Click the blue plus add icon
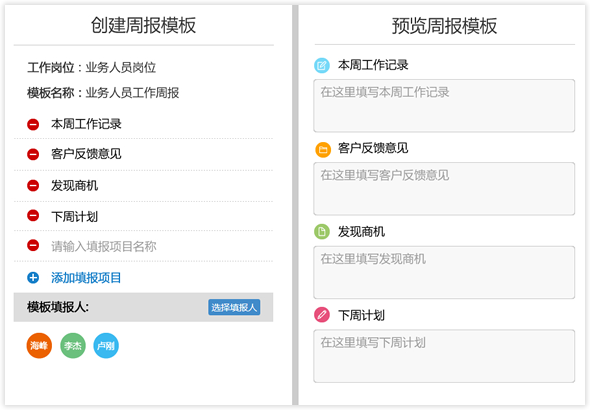Viewport: 590px width, 410px height. pyautogui.click(x=33, y=278)
